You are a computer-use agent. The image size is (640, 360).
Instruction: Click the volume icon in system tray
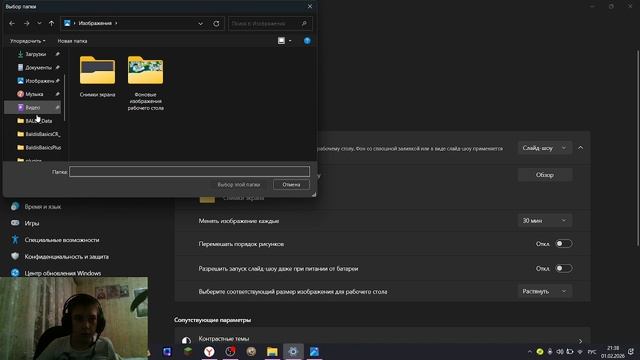(x=560, y=351)
